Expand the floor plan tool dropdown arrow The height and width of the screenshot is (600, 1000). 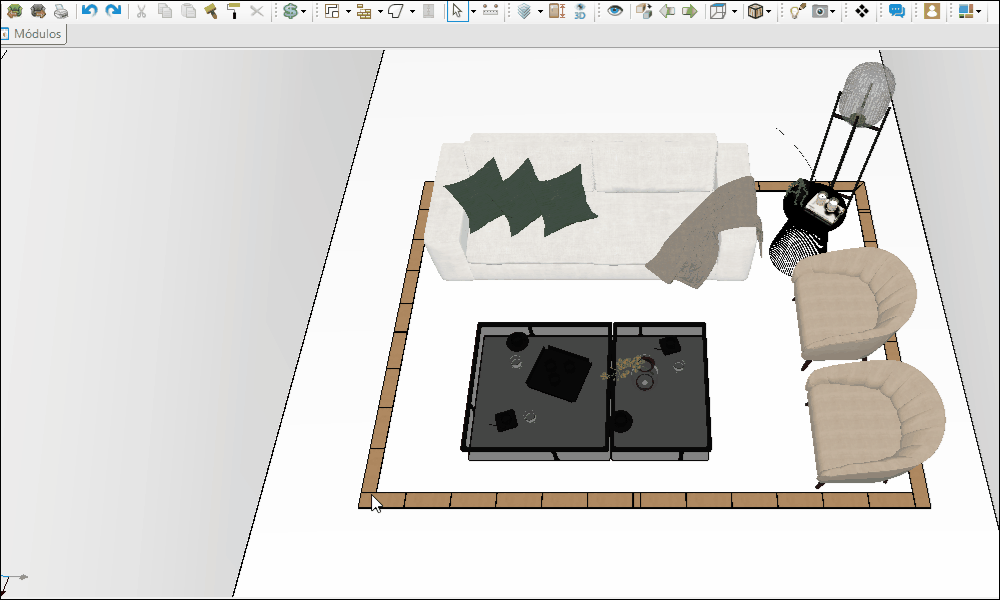[x=348, y=11]
